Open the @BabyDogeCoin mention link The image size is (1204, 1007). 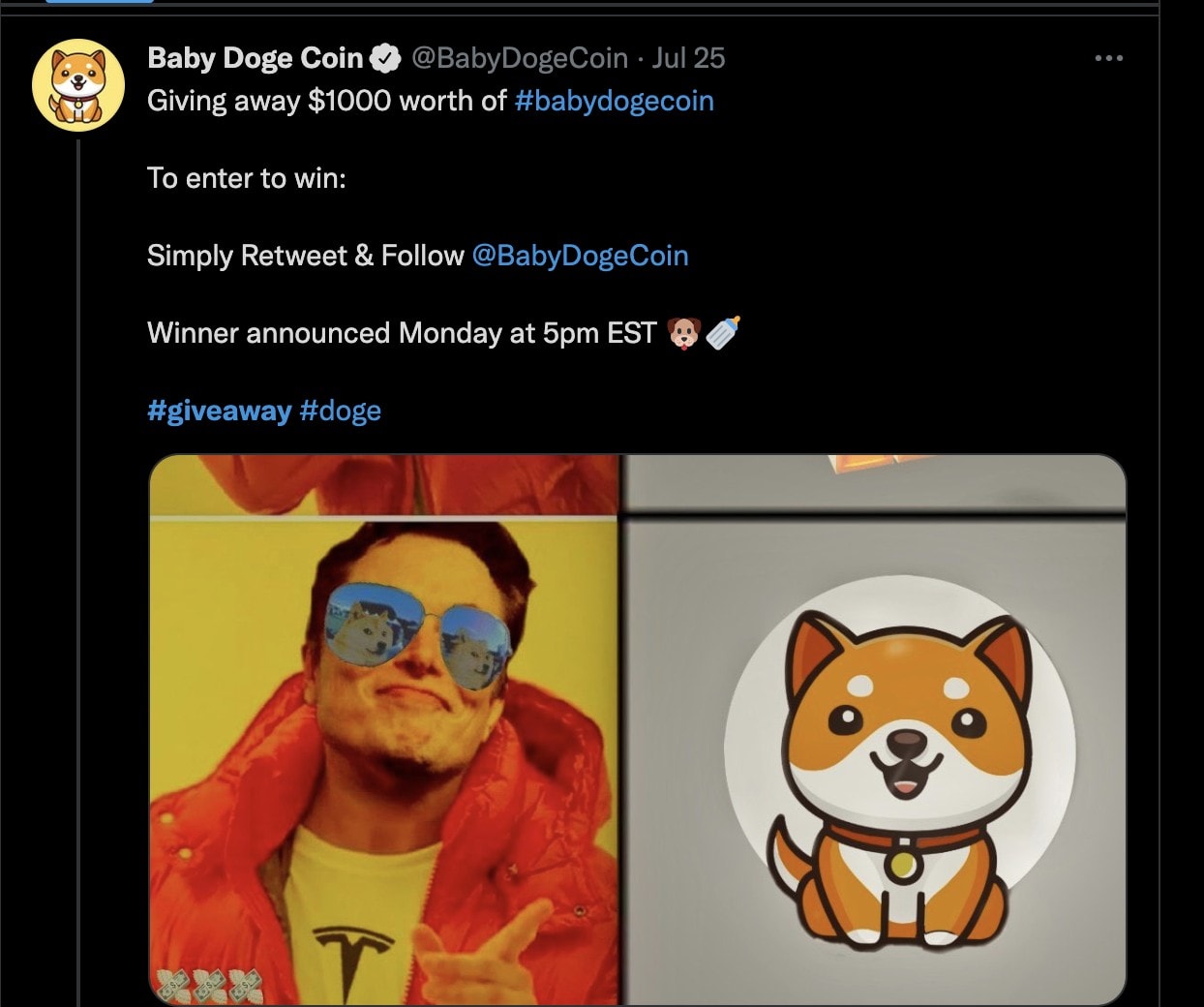[581, 255]
